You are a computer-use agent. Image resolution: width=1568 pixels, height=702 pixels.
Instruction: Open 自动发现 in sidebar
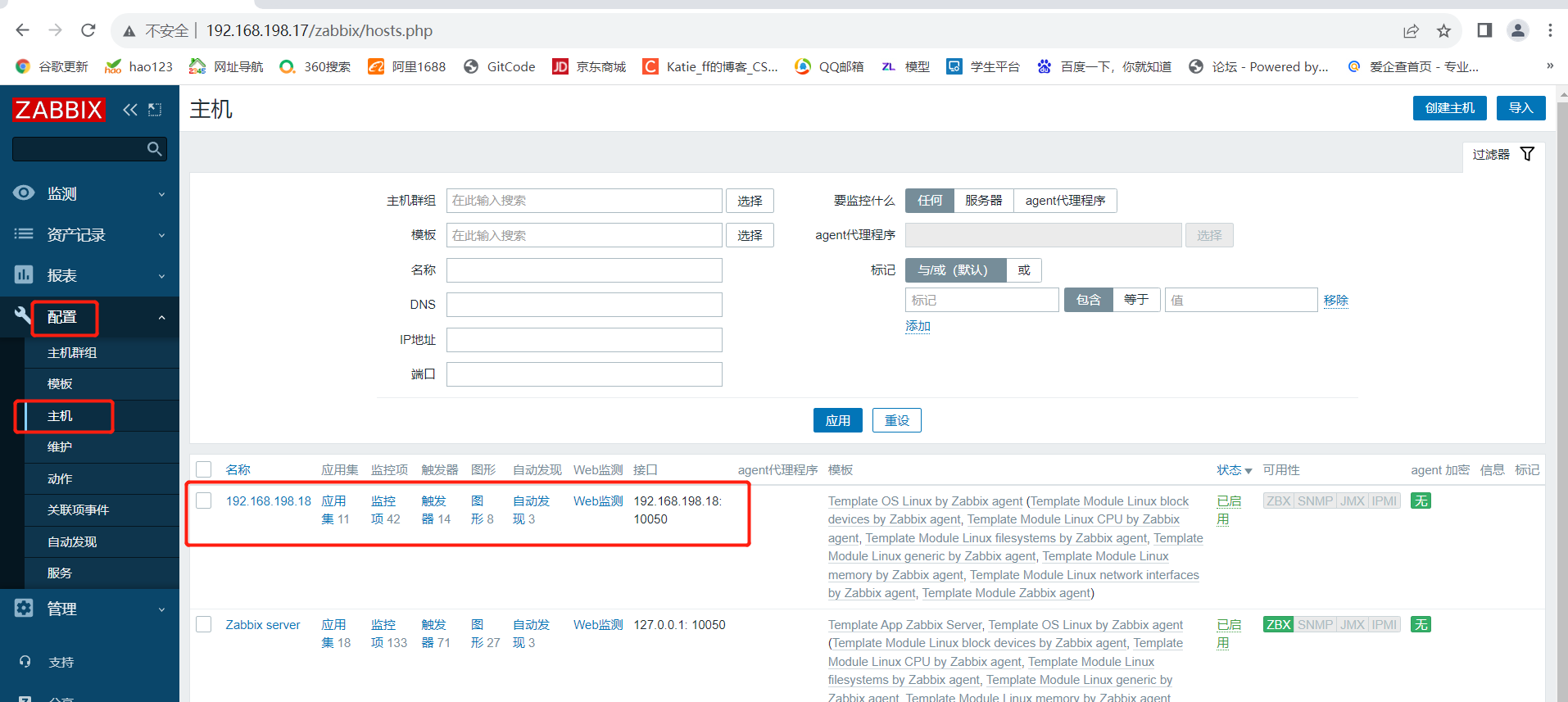pos(72,542)
